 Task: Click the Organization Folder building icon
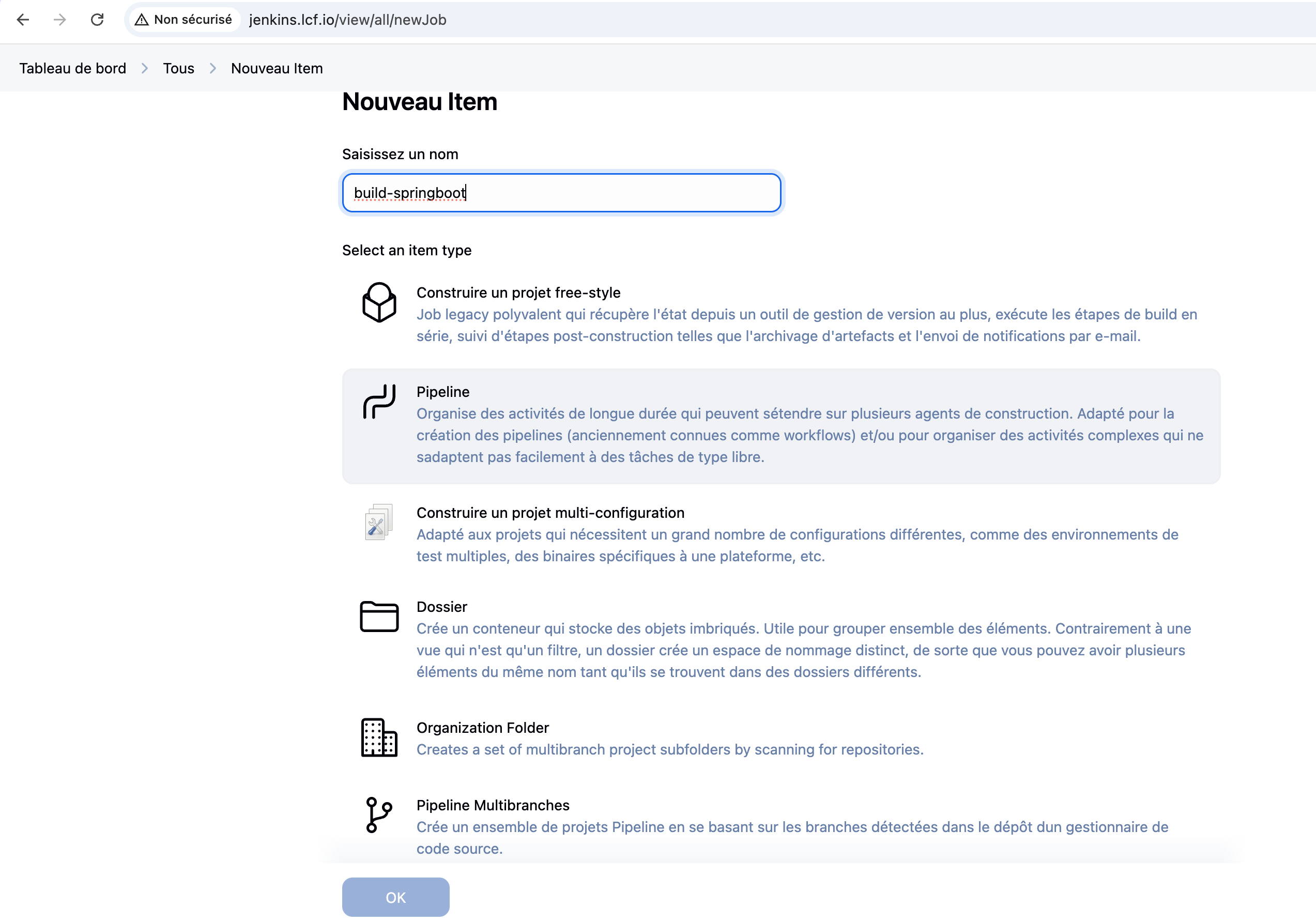(379, 737)
